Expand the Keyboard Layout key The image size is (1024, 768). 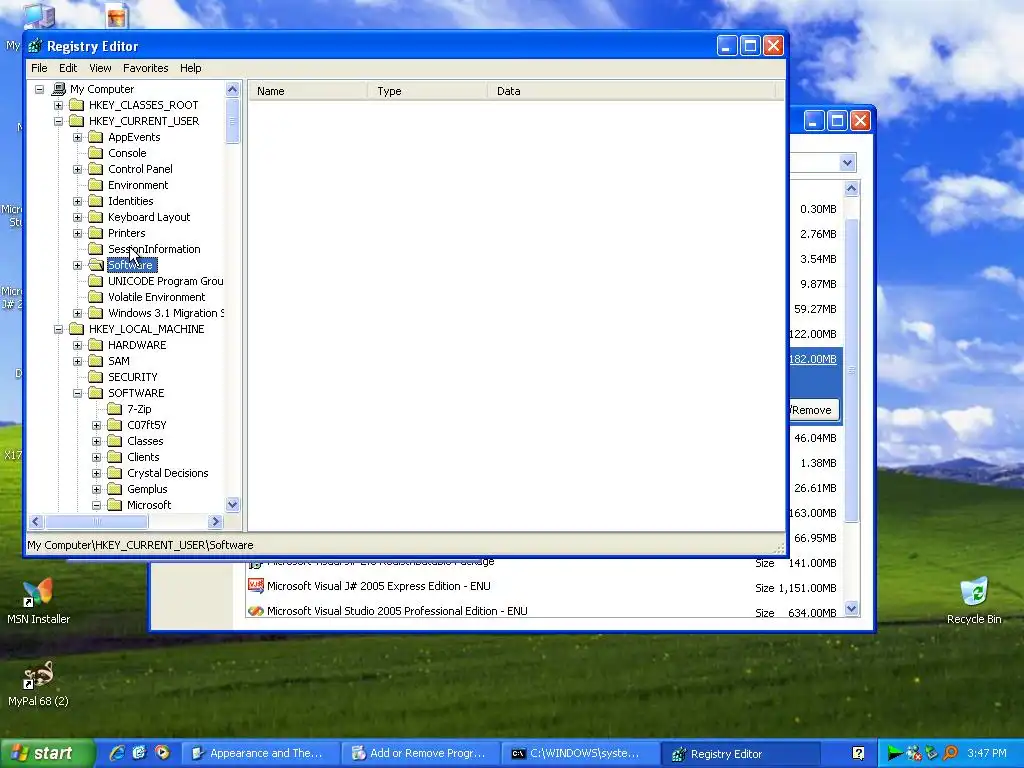(x=77, y=217)
